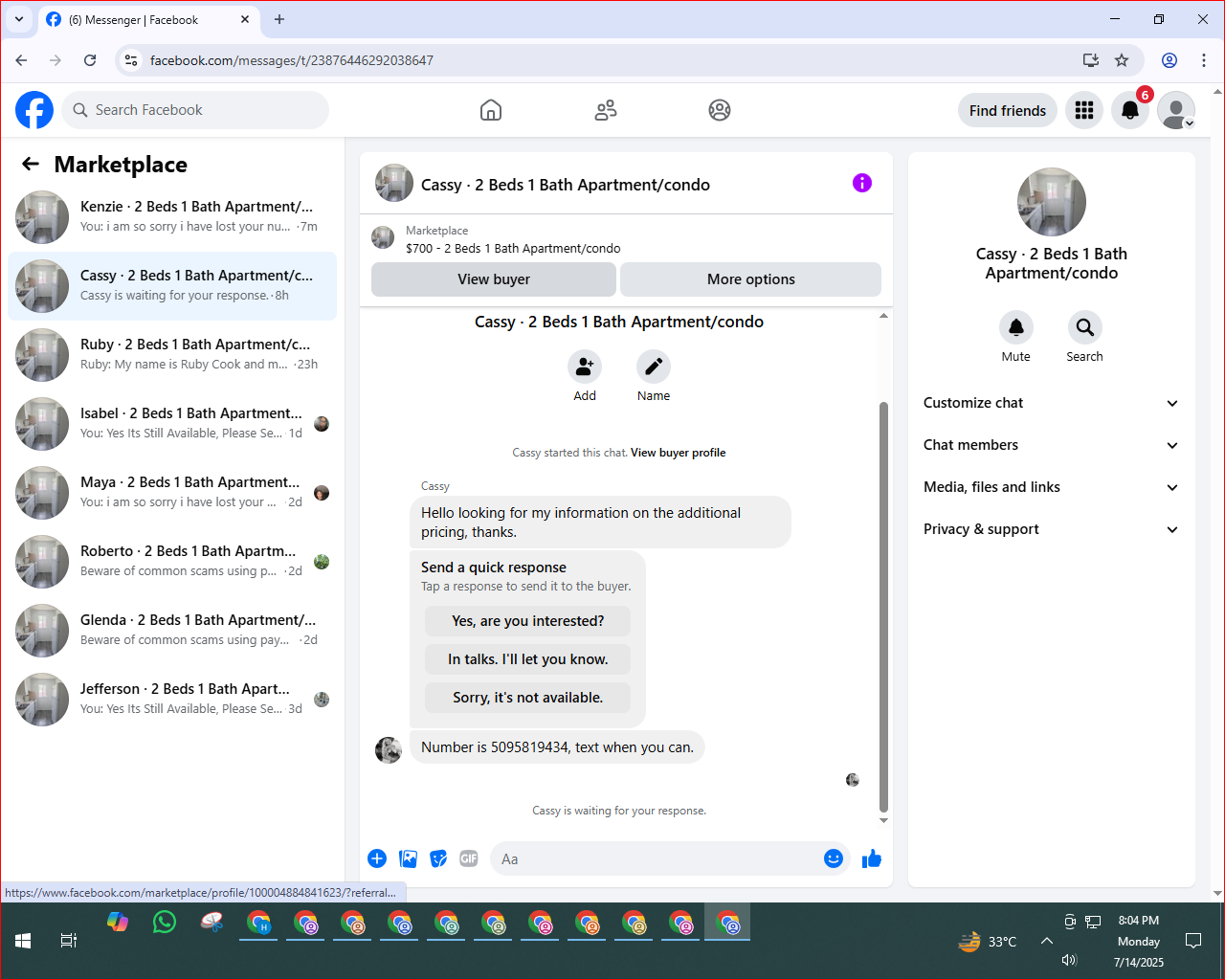
Task: Click Find friends button
Action: [1008, 110]
